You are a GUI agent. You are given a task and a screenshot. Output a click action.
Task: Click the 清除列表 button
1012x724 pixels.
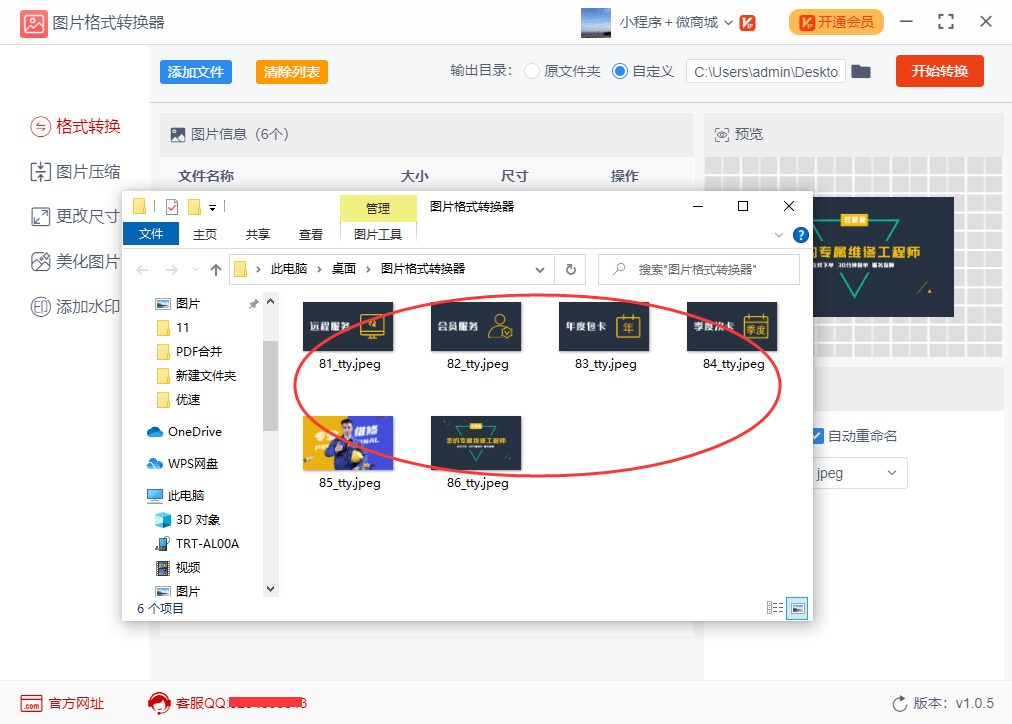pyautogui.click(x=291, y=71)
